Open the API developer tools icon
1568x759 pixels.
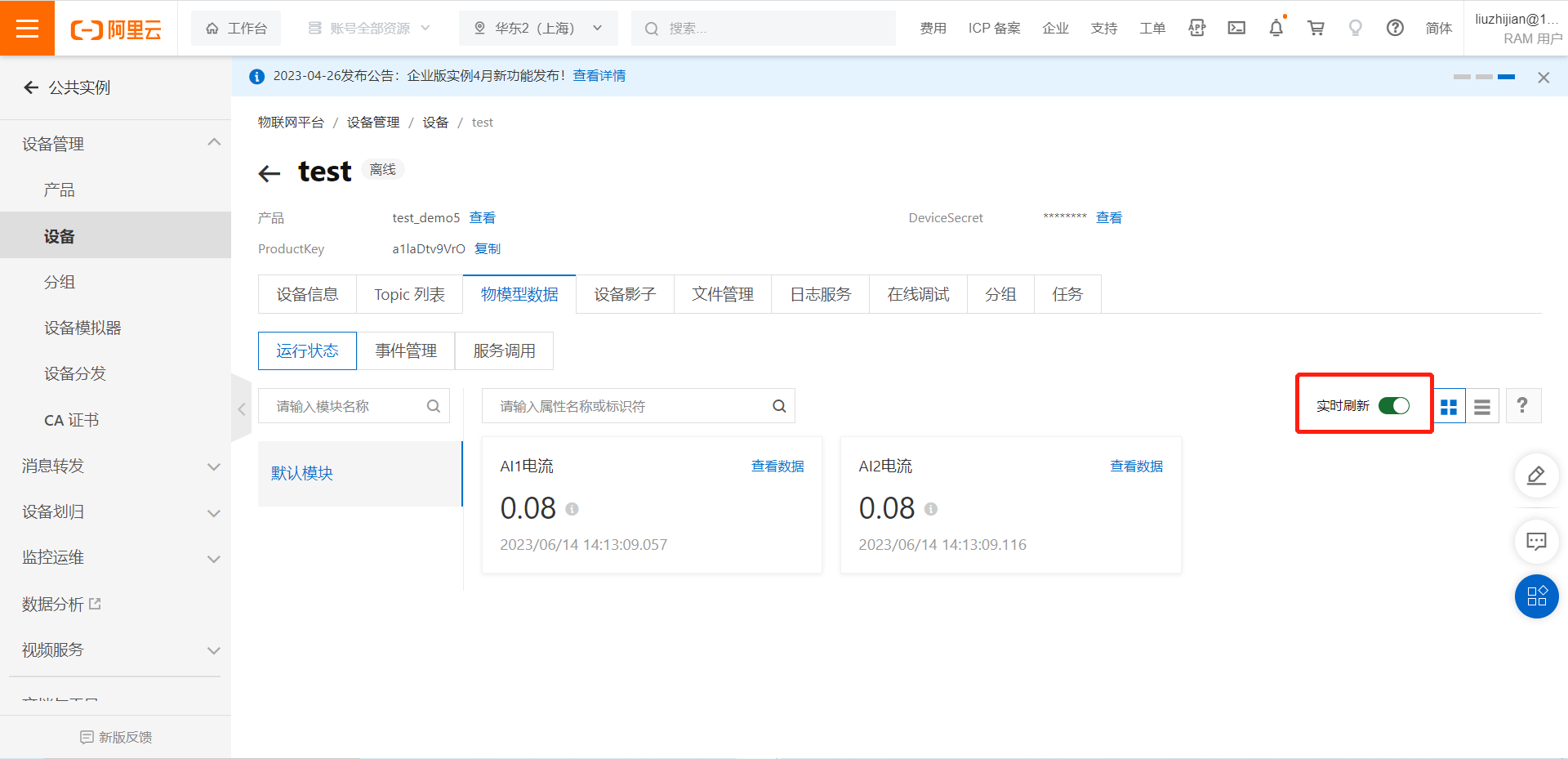[x=1197, y=28]
